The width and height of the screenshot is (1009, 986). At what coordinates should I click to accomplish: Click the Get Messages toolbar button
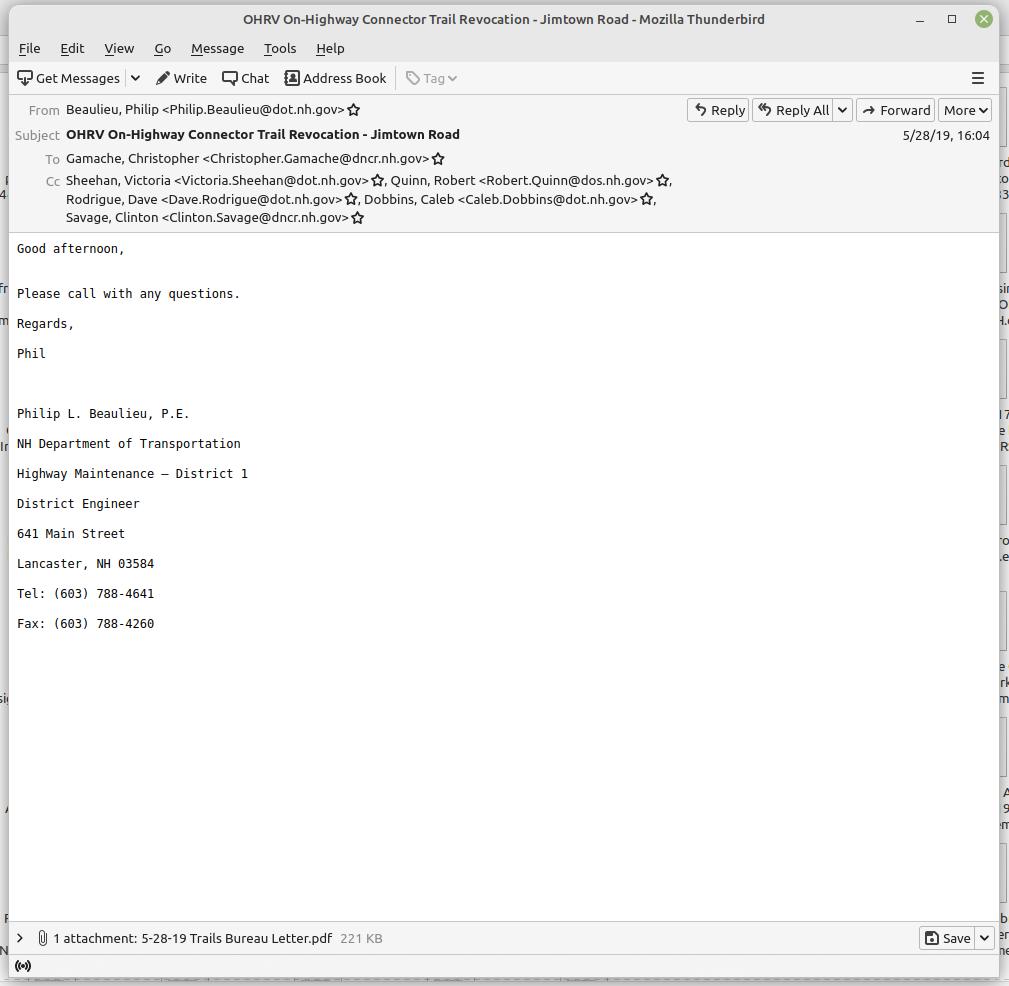69,78
